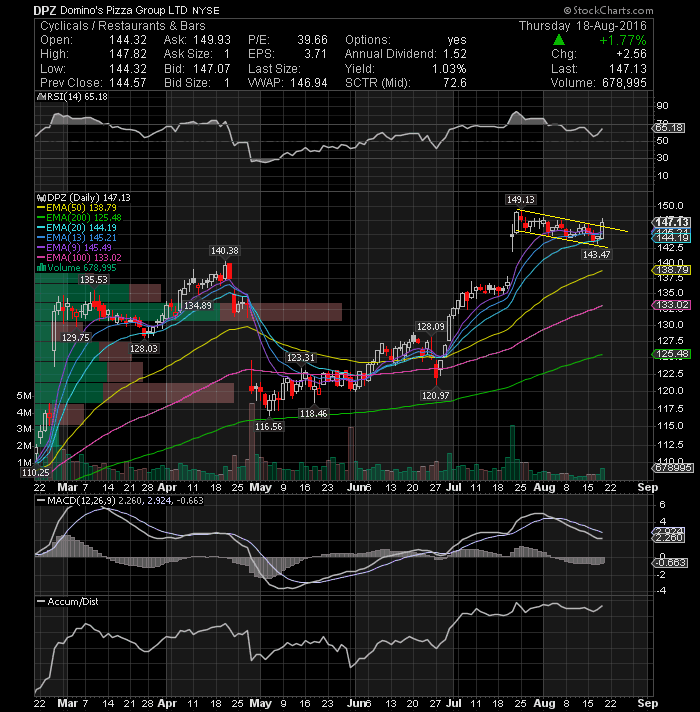Click the green up-arrow change indicator
The image size is (700, 712).
click(x=559, y=40)
